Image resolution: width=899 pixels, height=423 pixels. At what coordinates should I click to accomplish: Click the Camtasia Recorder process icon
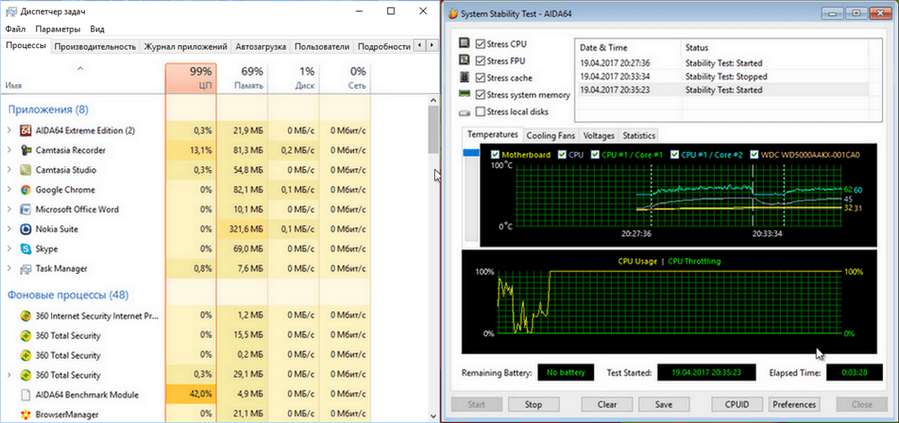point(25,150)
